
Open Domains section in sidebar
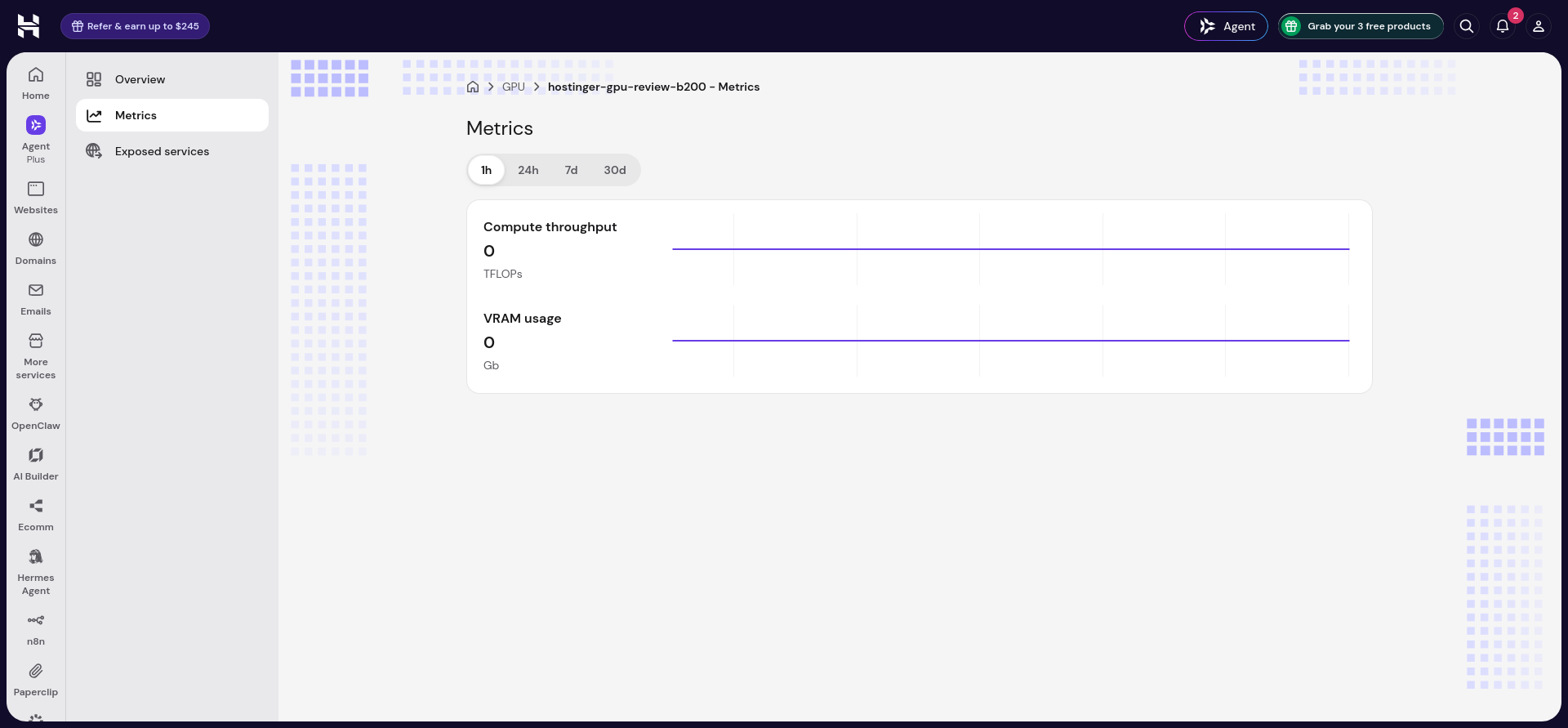[36, 248]
